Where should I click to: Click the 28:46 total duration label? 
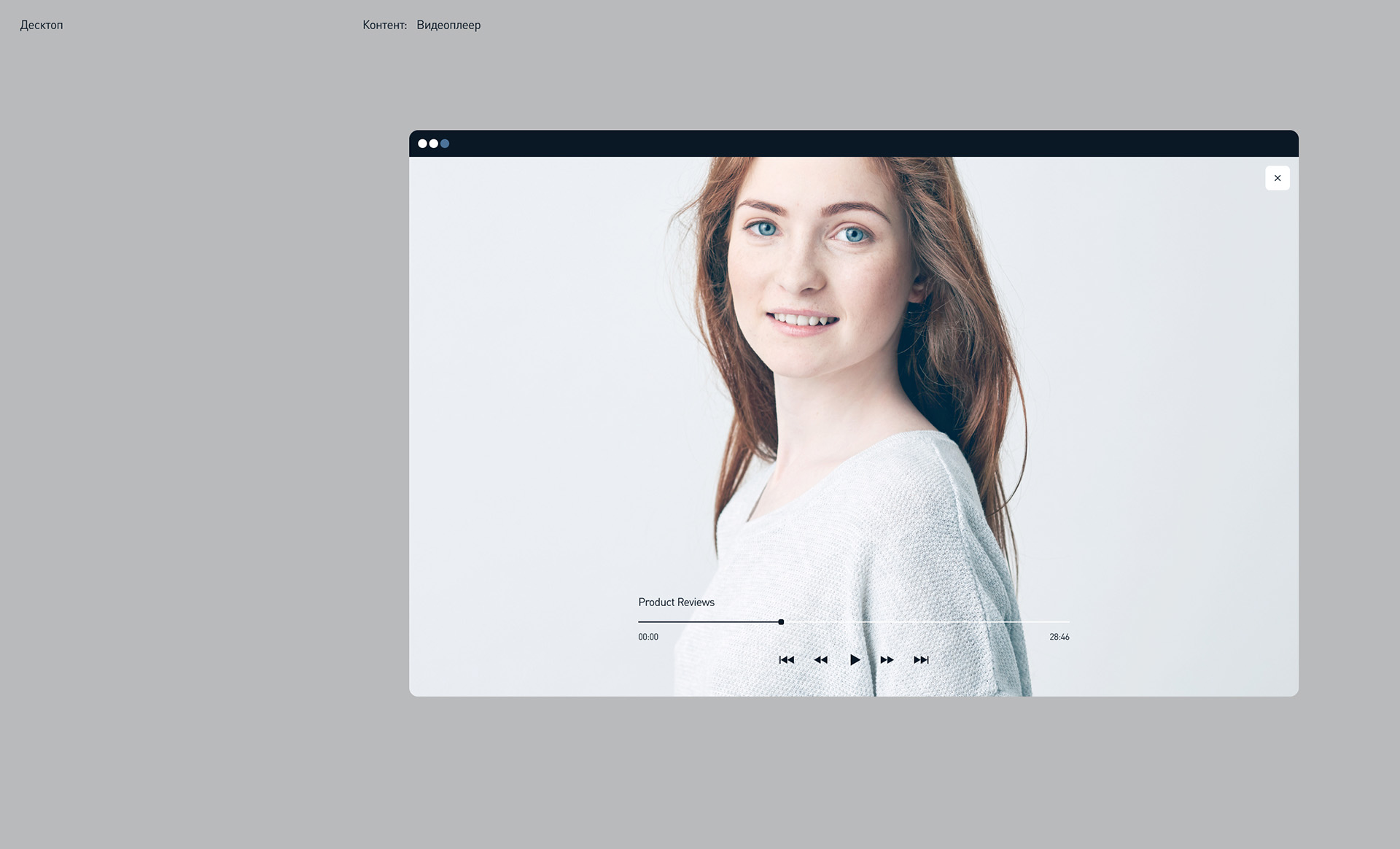[1059, 637]
